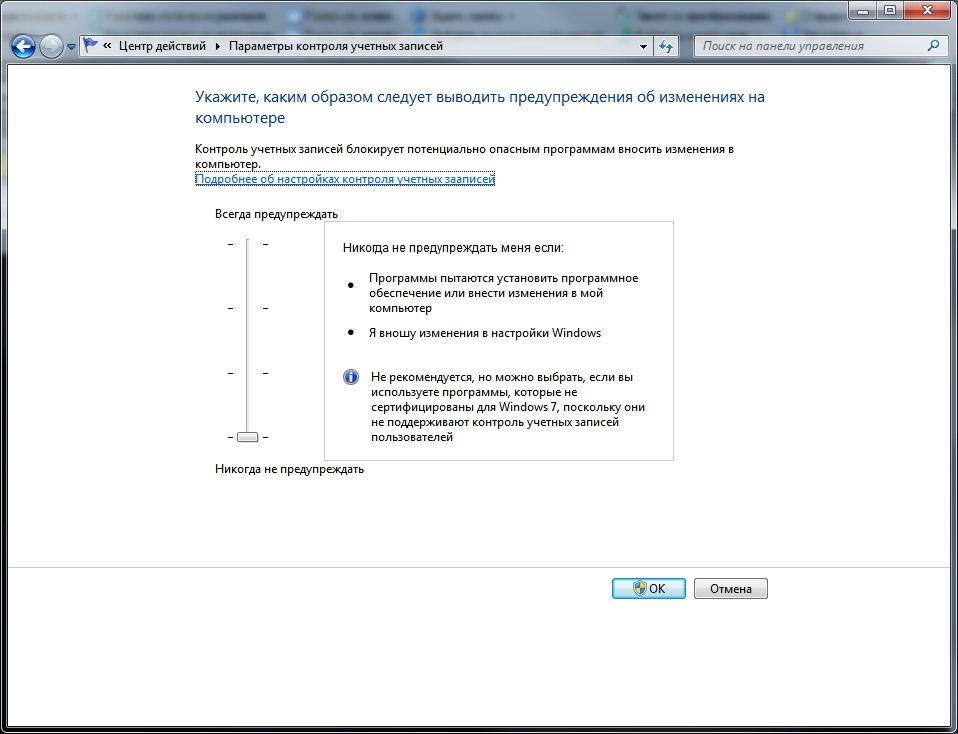Image resolution: width=958 pixels, height=734 pixels.
Task: Click the shield icon on OK button
Action: 640,589
